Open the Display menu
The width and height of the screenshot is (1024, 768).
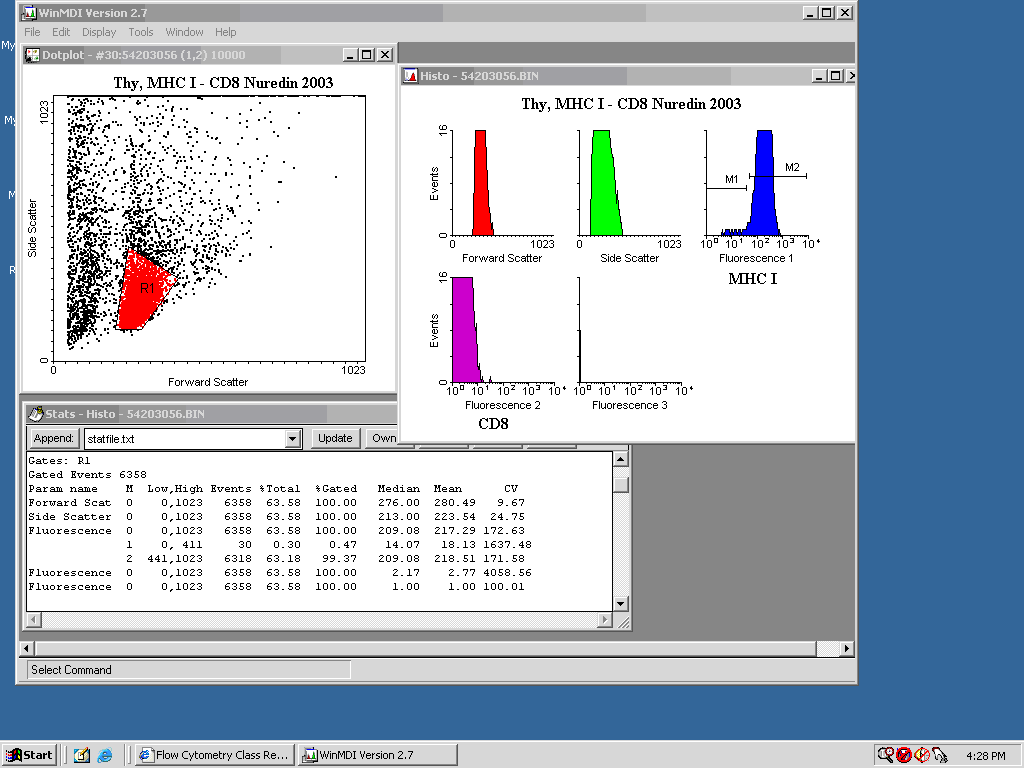click(99, 32)
